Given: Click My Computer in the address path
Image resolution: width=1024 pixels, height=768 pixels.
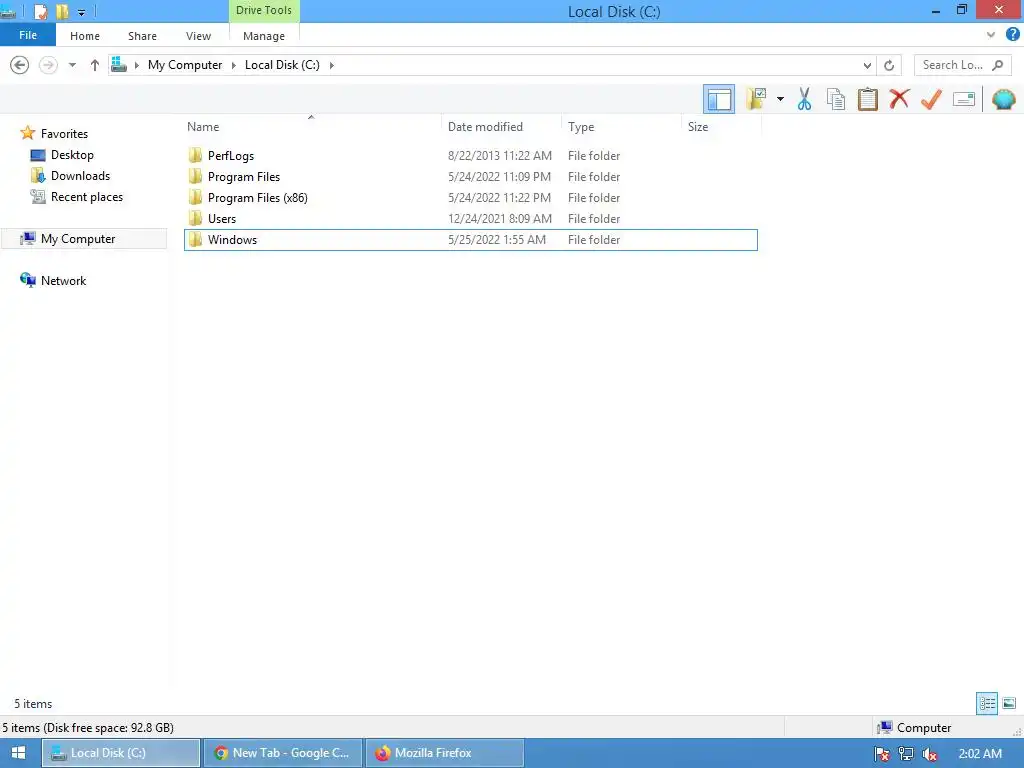Looking at the screenshot, I should point(185,65).
